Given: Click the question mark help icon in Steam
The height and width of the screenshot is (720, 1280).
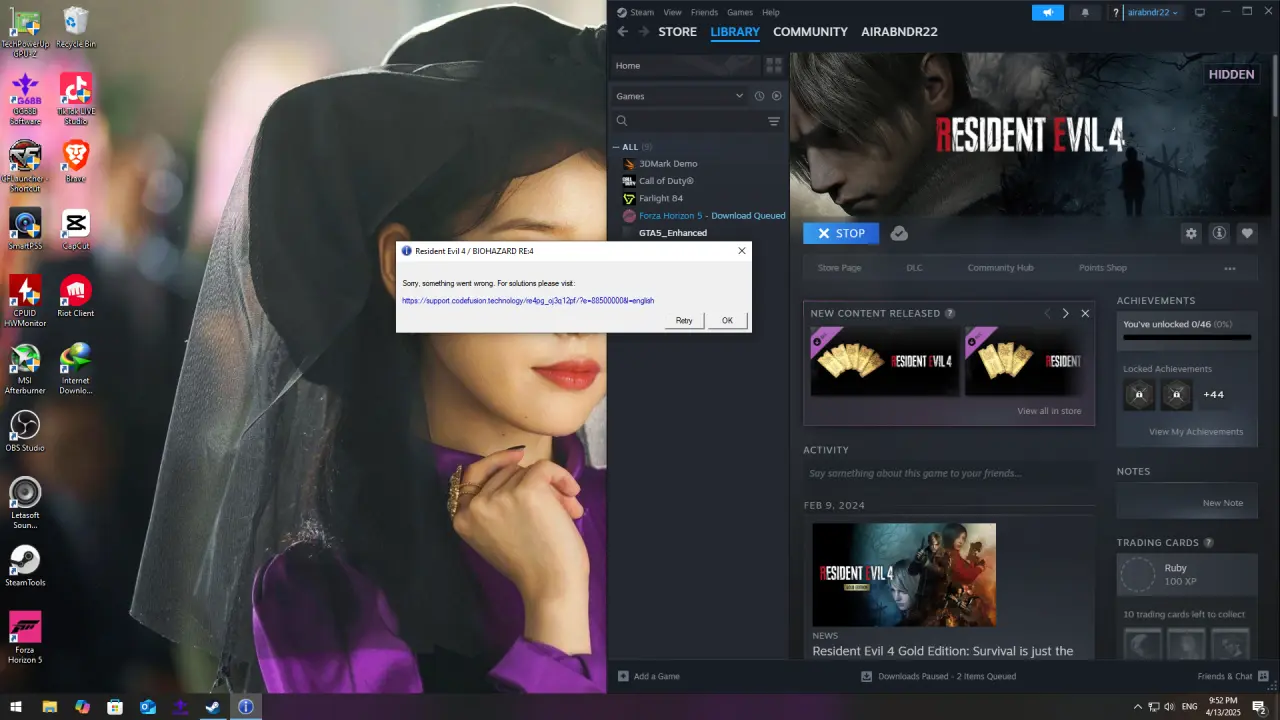Looking at the screenshot, I should point(1116,12).
